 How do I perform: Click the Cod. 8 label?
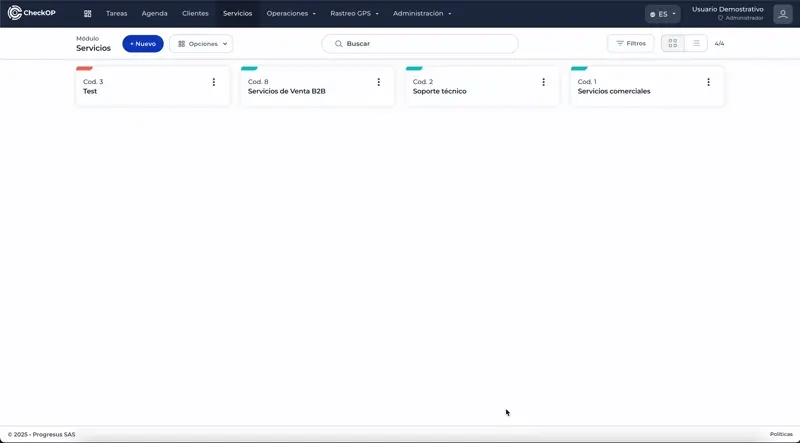pos(258,82)
